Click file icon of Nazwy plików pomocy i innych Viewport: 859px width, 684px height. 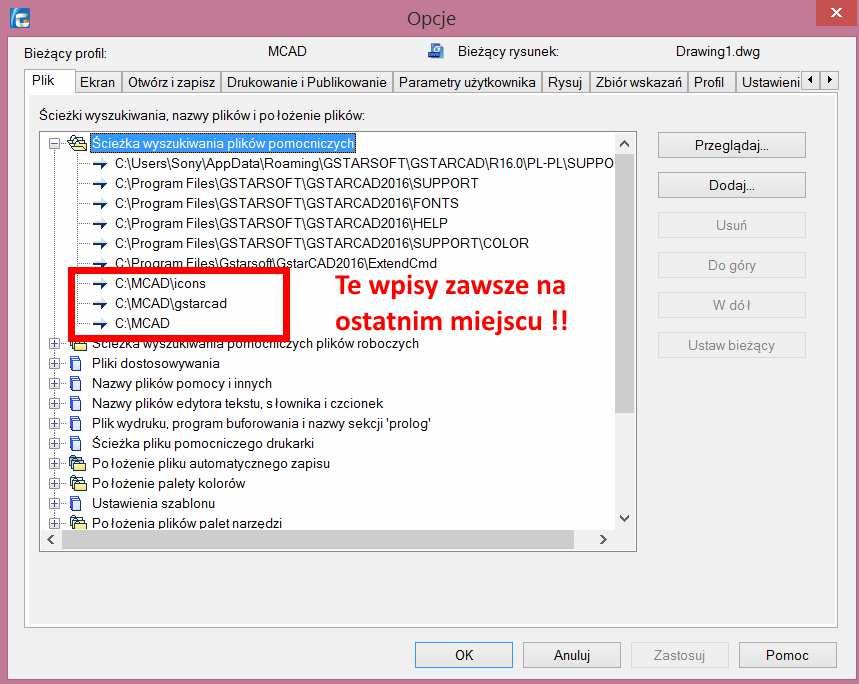point(76,383)
